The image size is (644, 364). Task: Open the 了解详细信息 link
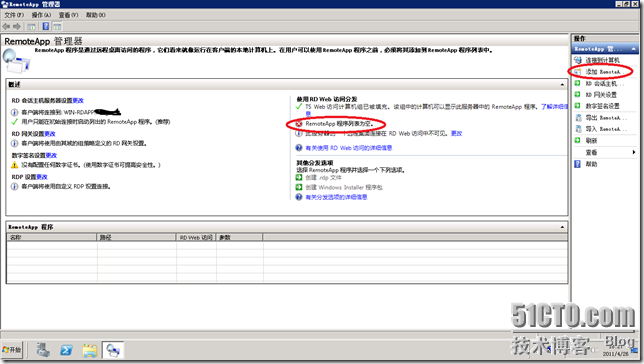pos(554,107)
